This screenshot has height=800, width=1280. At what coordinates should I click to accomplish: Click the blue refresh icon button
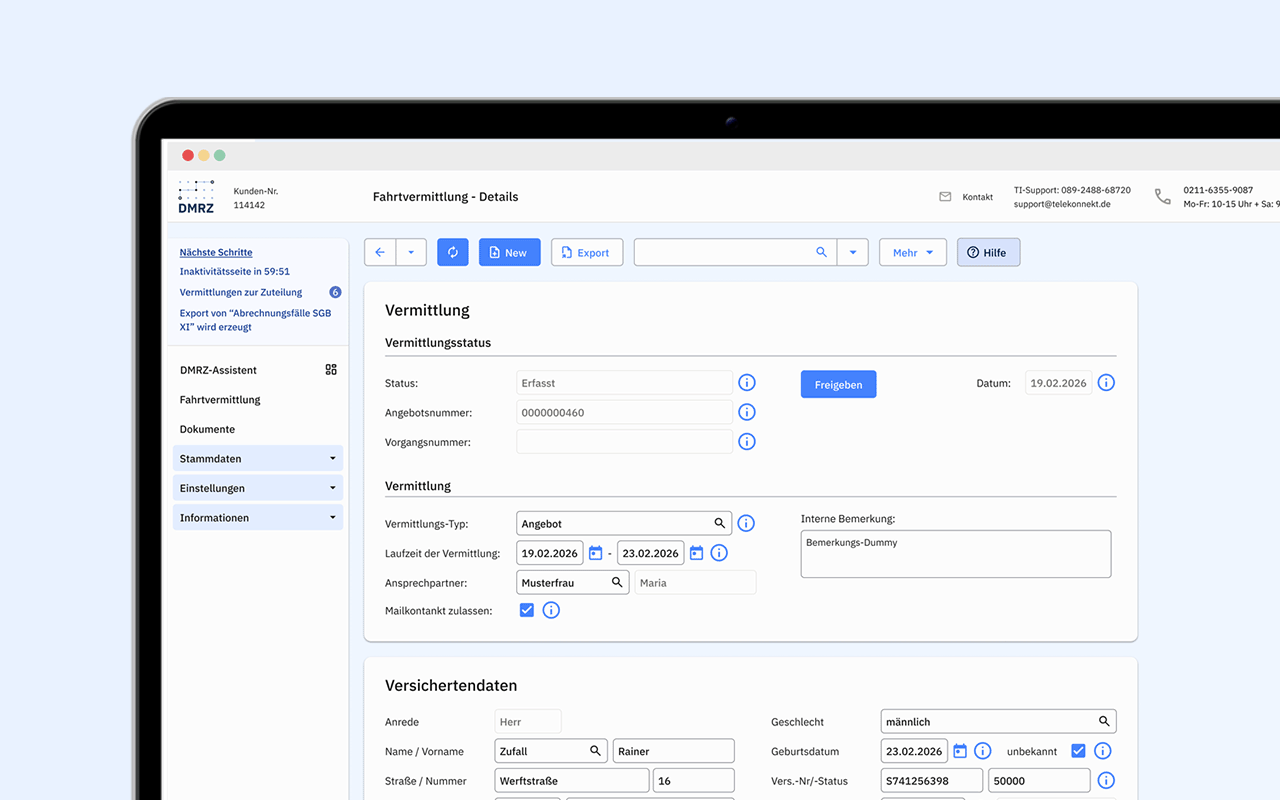click(453, 252)
